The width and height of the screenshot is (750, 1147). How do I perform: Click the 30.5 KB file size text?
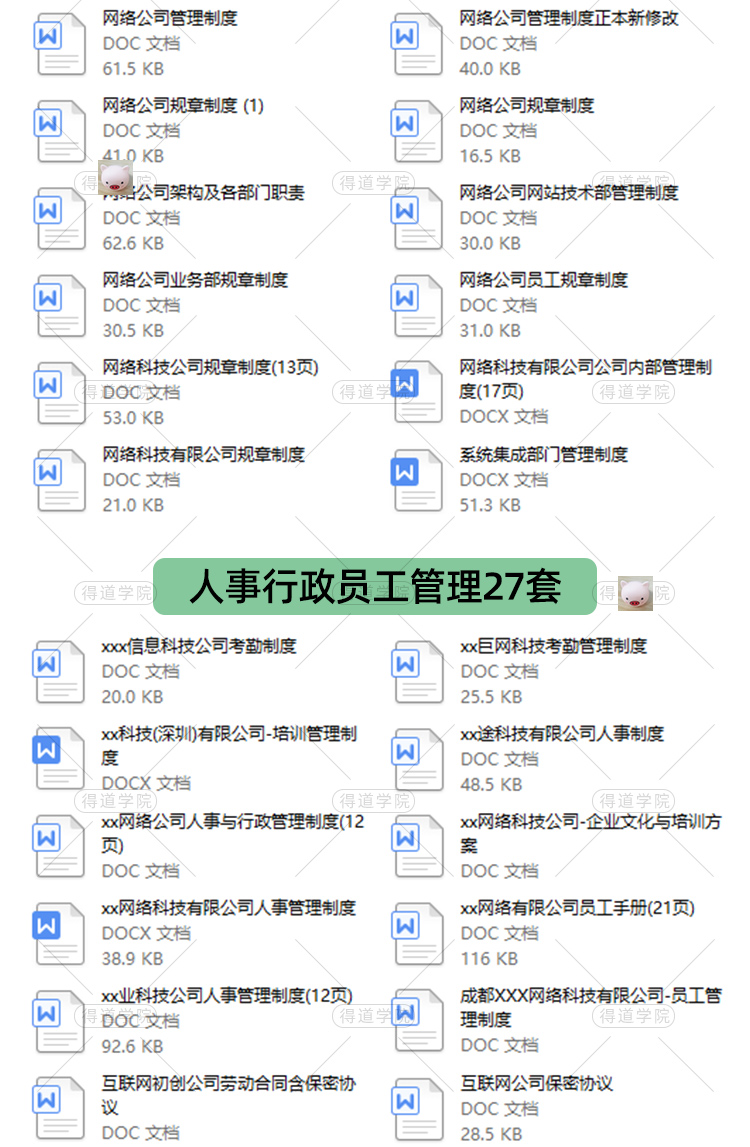(x=133, y=331)
